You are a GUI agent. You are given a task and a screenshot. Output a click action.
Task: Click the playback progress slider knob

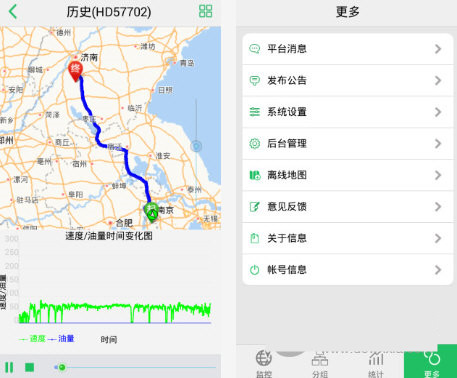(x=61, y=367)
